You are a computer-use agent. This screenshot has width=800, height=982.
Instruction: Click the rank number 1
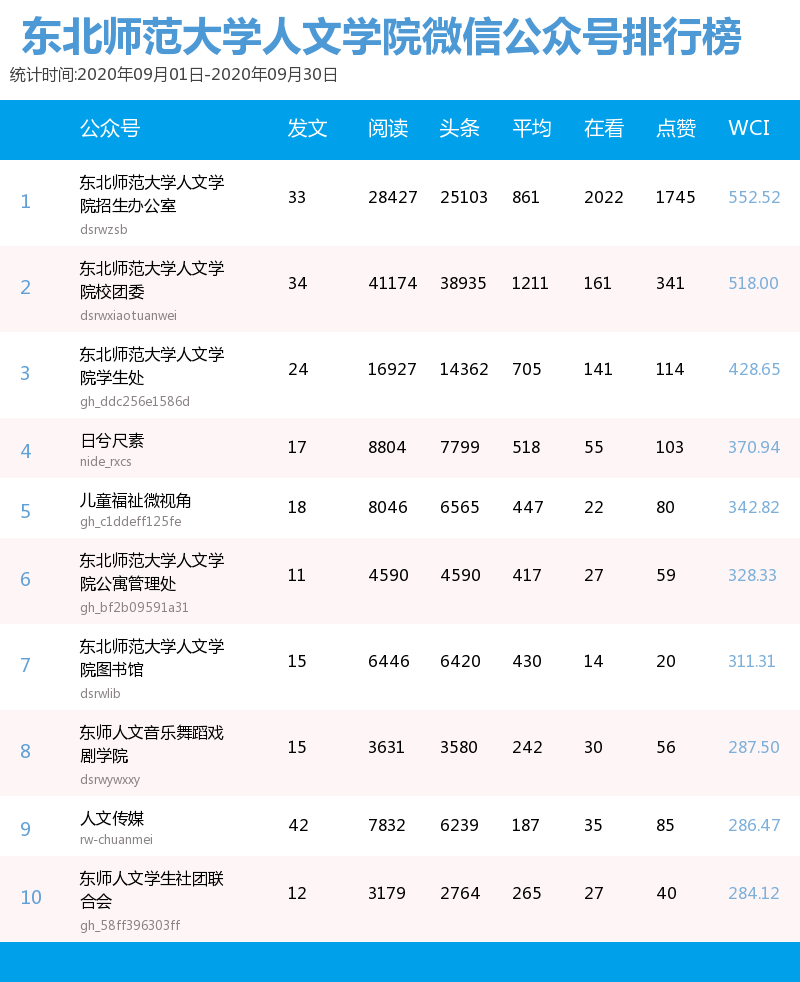pos(26,201)
